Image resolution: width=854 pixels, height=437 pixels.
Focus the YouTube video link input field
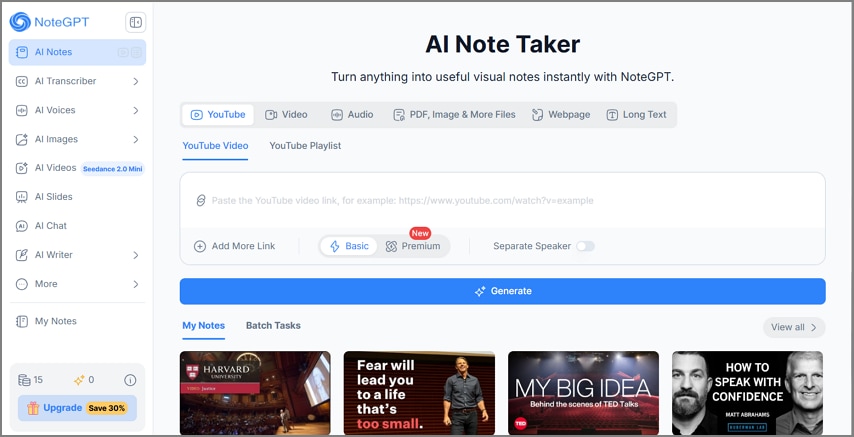coord(502,201)
